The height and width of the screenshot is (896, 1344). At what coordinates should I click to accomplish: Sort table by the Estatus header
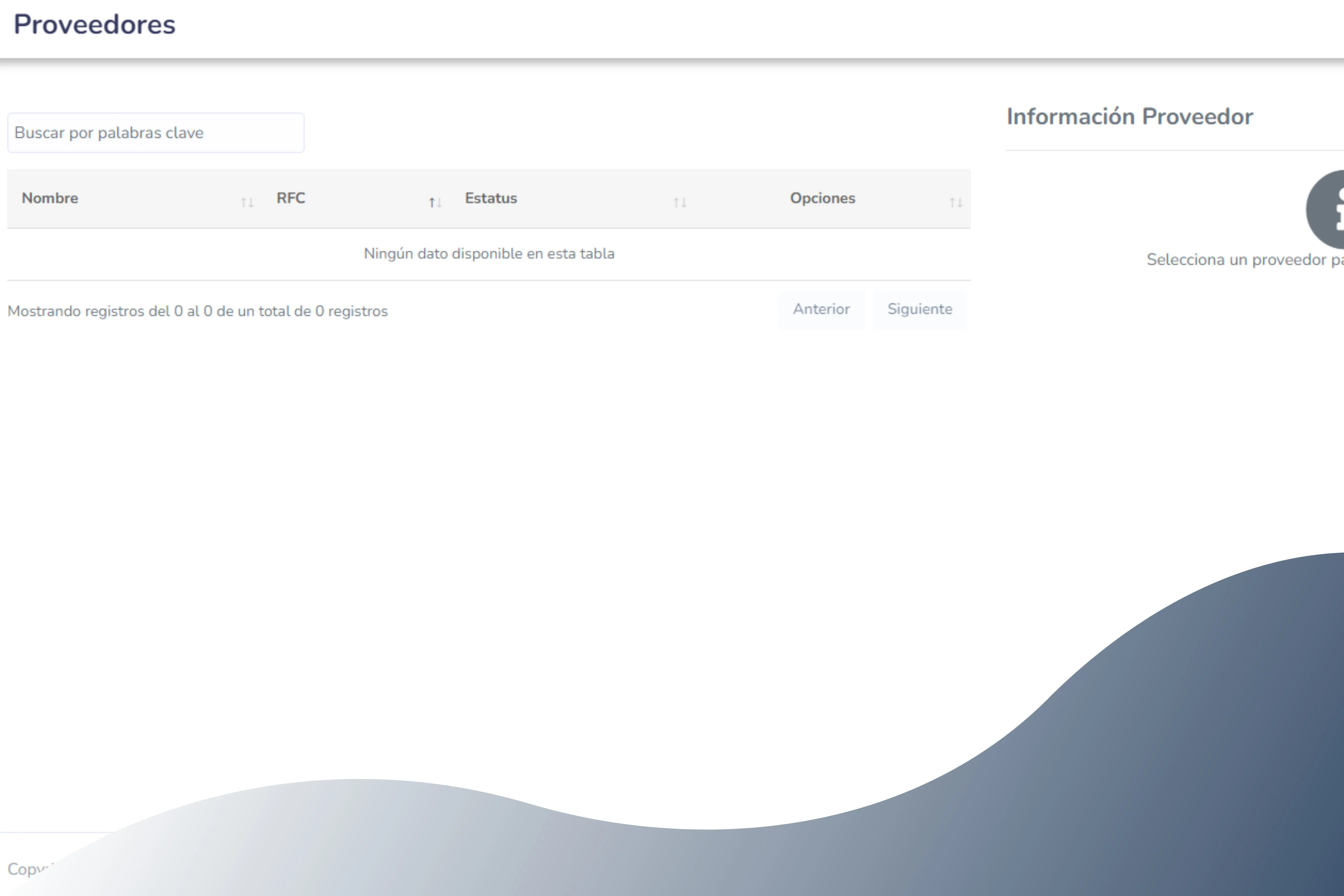tap(491, 198)
